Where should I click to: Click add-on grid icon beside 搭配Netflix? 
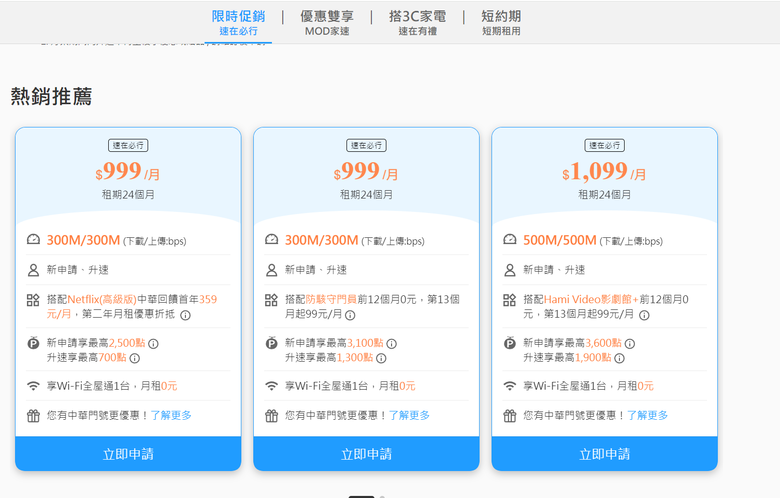tap(33, 300)
